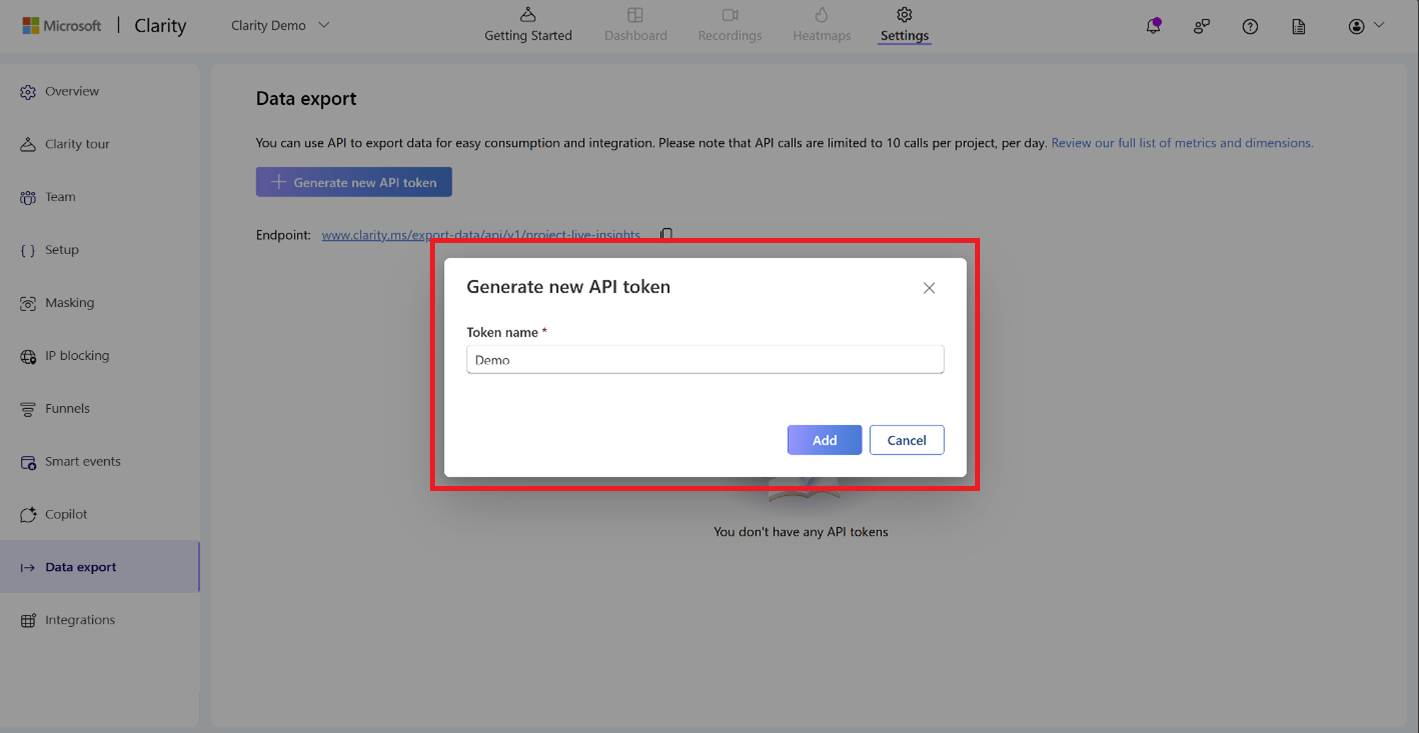This screenshot has width=1419, height=733.
Task: Click the Clarity tour icon in sidebar
Action: tap(28, 145)
